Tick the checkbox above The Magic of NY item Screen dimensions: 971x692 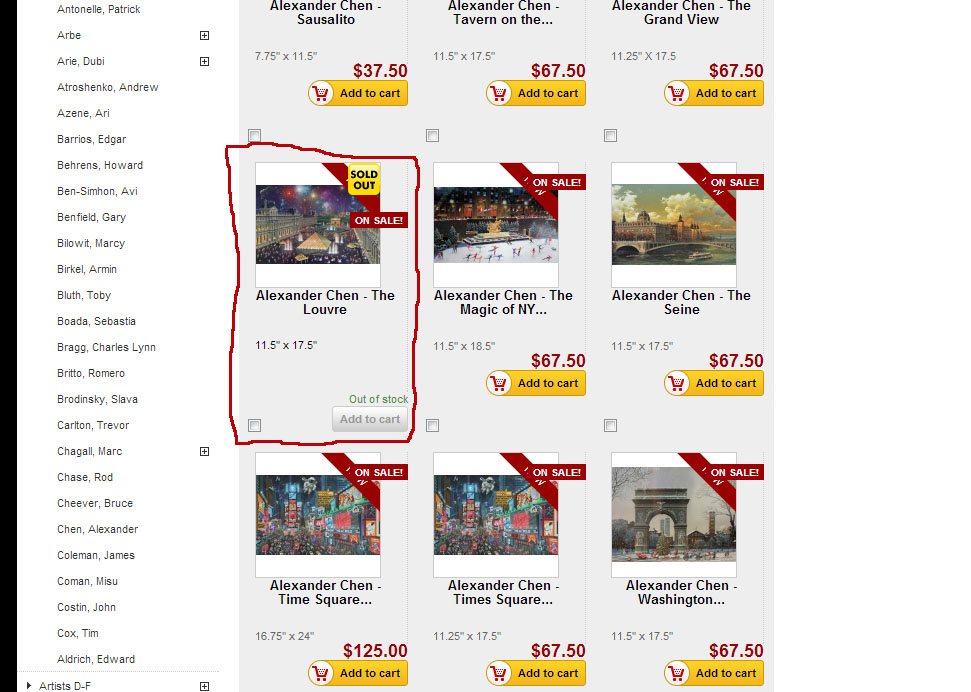coord(432,136)
